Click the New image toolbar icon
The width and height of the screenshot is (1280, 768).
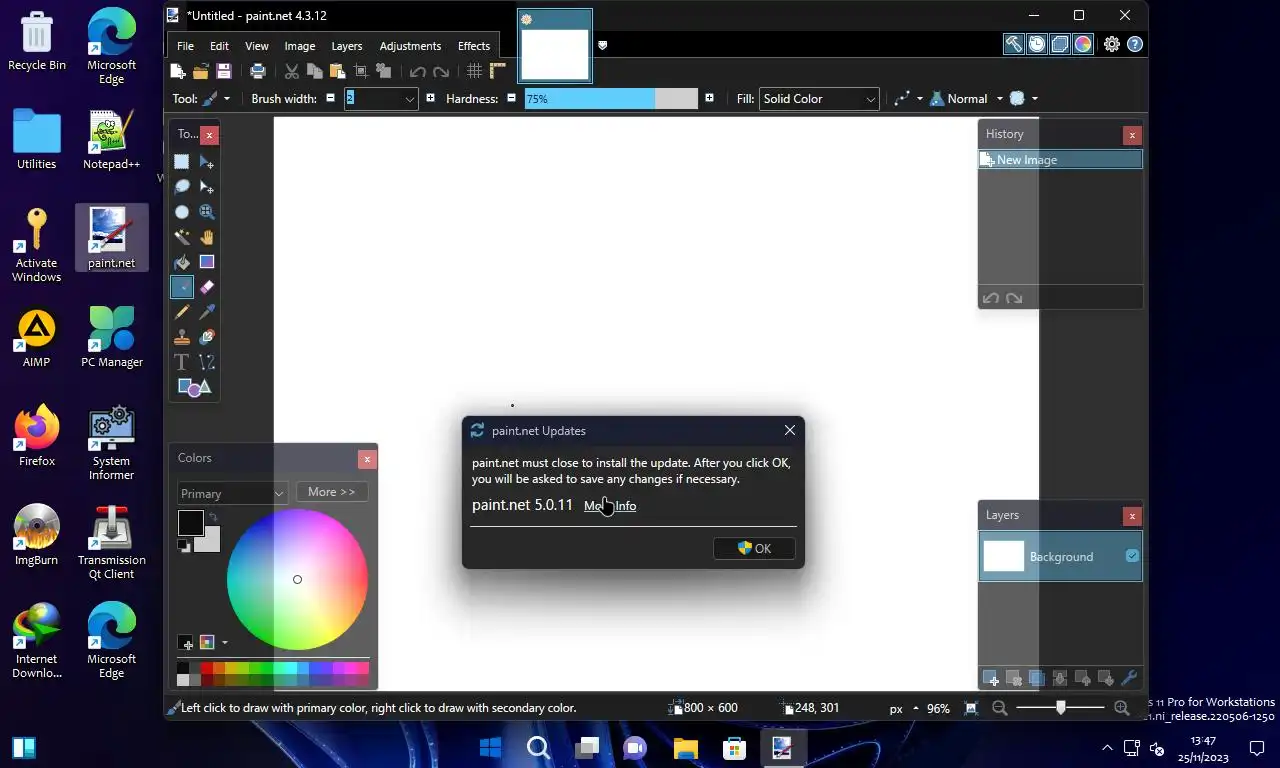[x=178, y=71]
